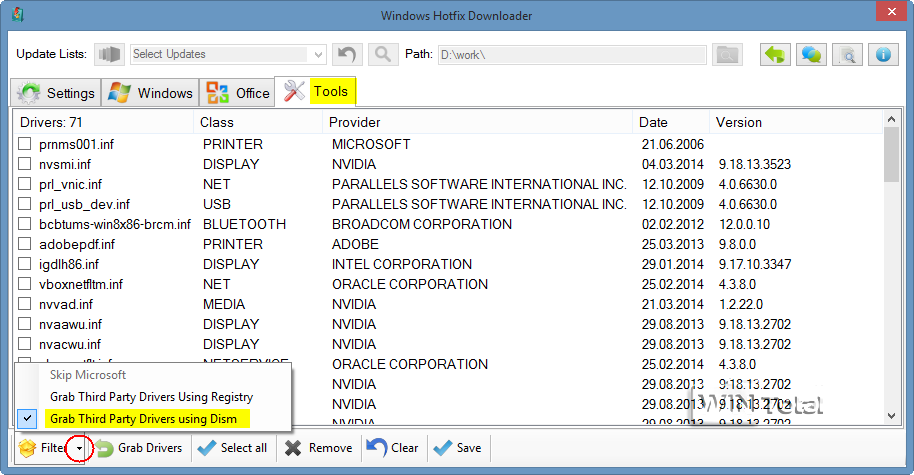Click the magnifier search icon beside Path
The width and height of the screenshot is (914, 475).
[x=382, y=54]
